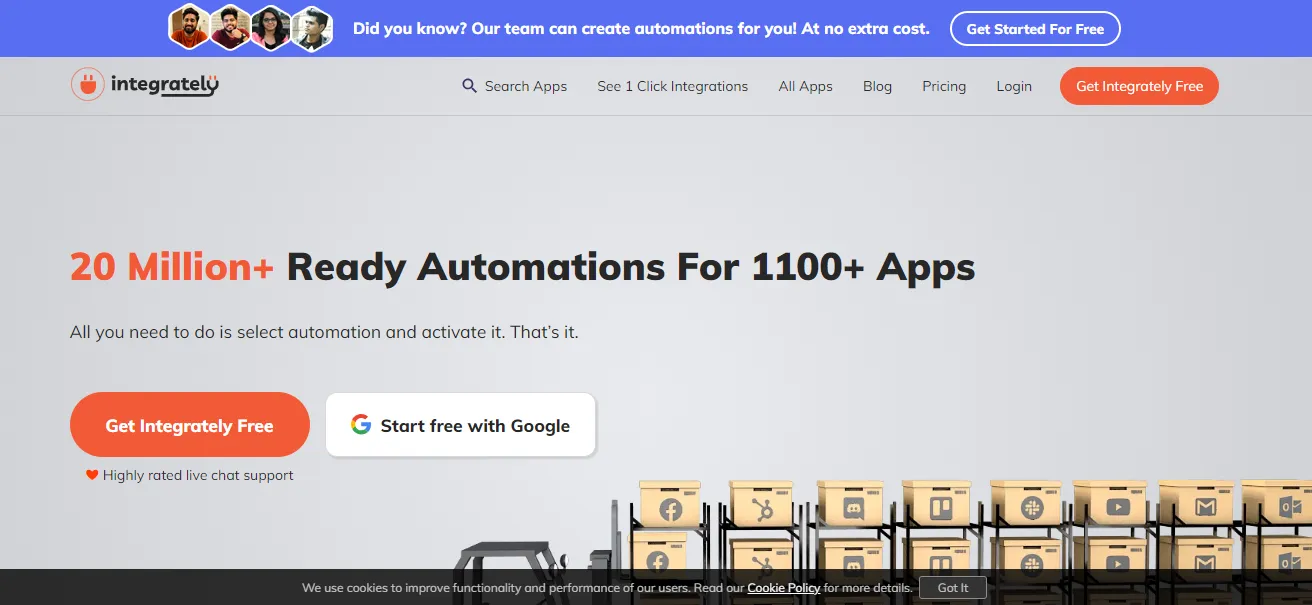Dismiss cookie notice with Got It
The height and width of the screenshot is (605, 1312).
coord(953,588)
